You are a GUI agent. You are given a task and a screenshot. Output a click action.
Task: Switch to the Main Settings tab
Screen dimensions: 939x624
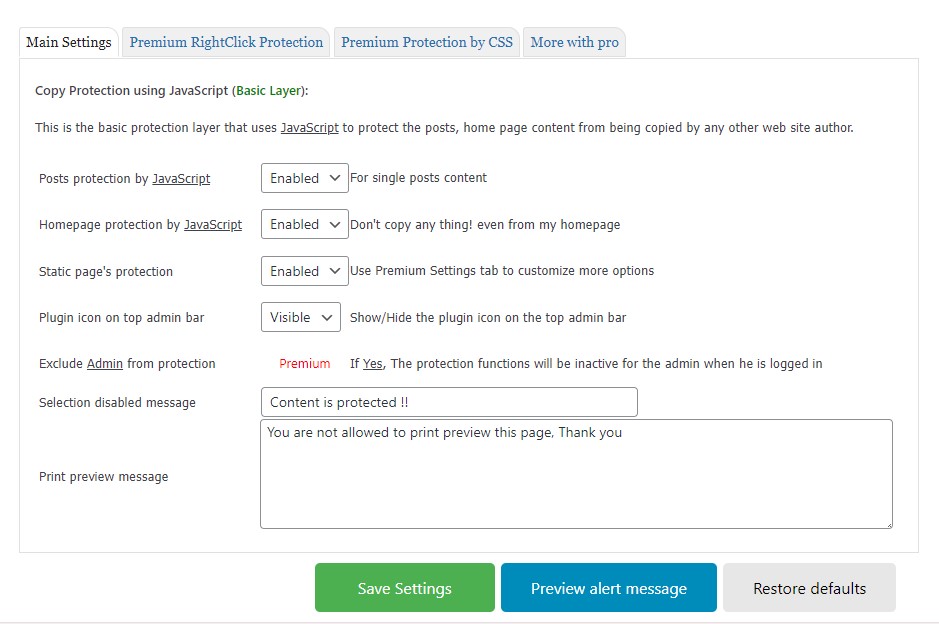click(x=69, y=42)
